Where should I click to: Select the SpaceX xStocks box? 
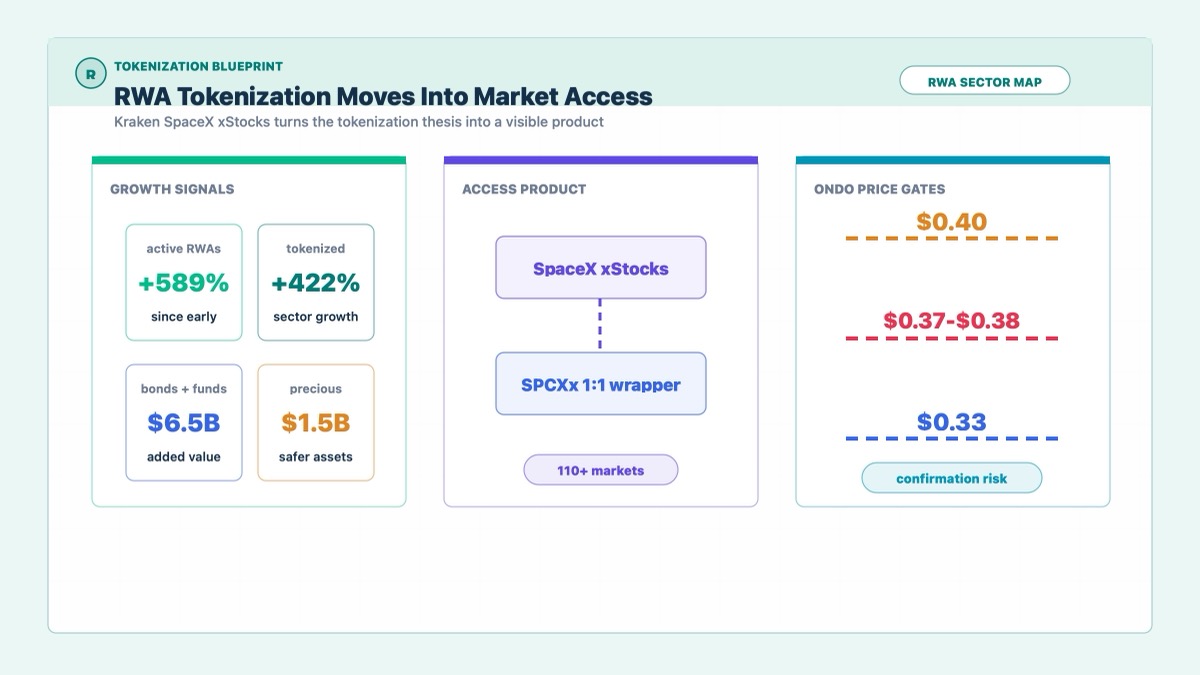coord(601,268)
